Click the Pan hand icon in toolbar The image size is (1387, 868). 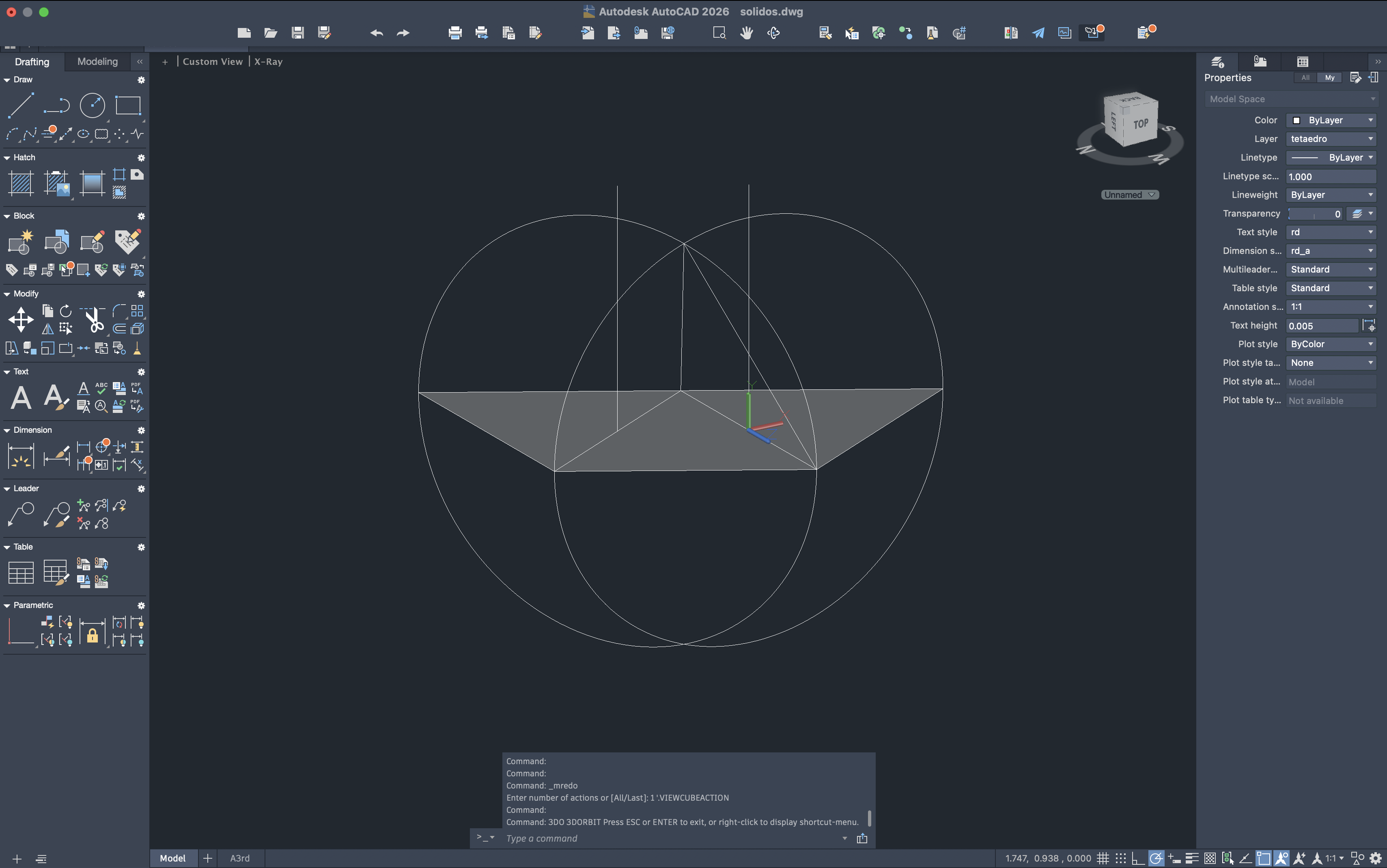click(x=746, y=33)
